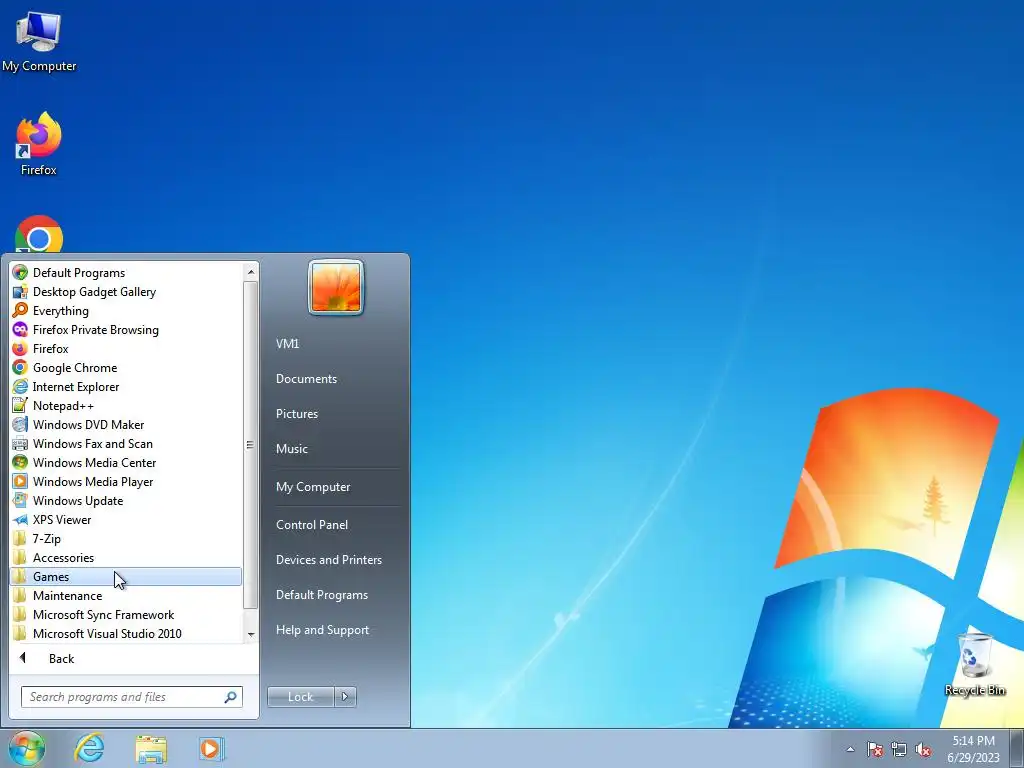
Task: Open Windows Explorer from the taskbar
Action: coord(151,748)
